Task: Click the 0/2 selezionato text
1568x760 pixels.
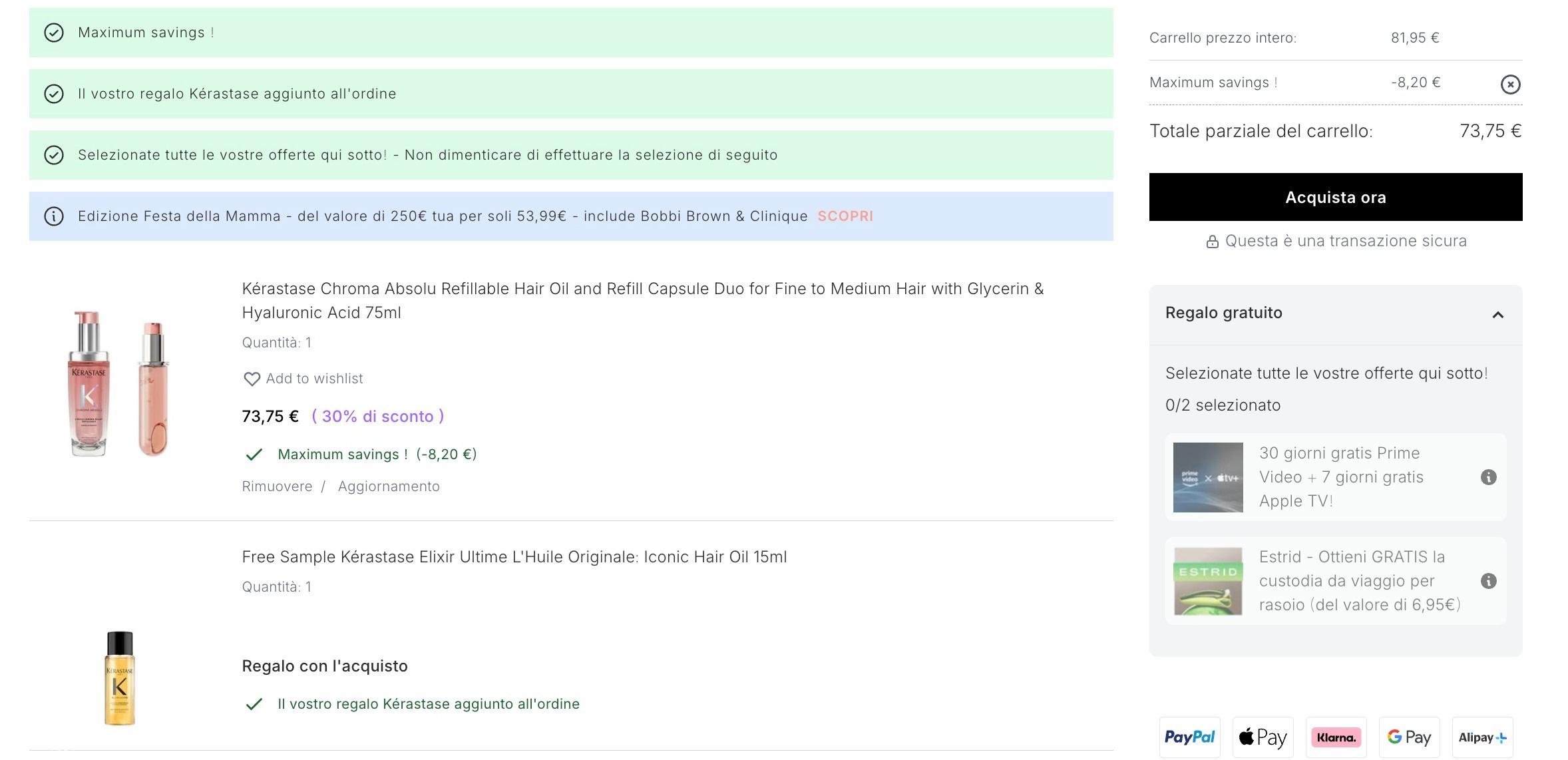Action: pyautogui.click(x=1223, y=405)
